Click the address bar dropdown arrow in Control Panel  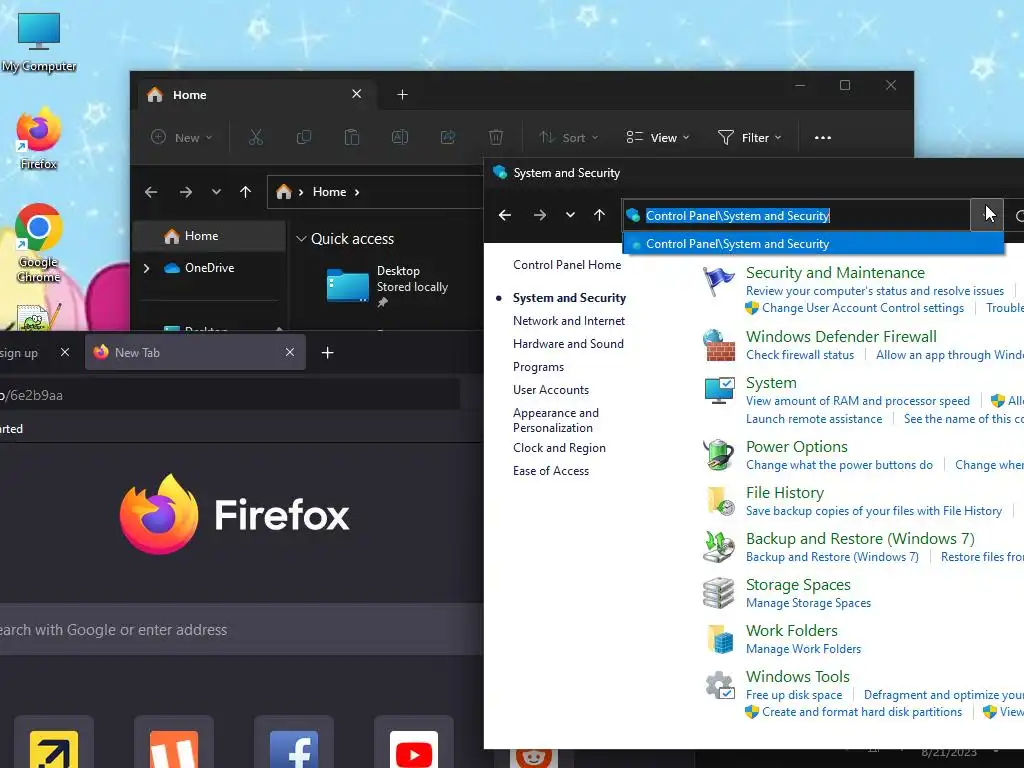(987, 215)
